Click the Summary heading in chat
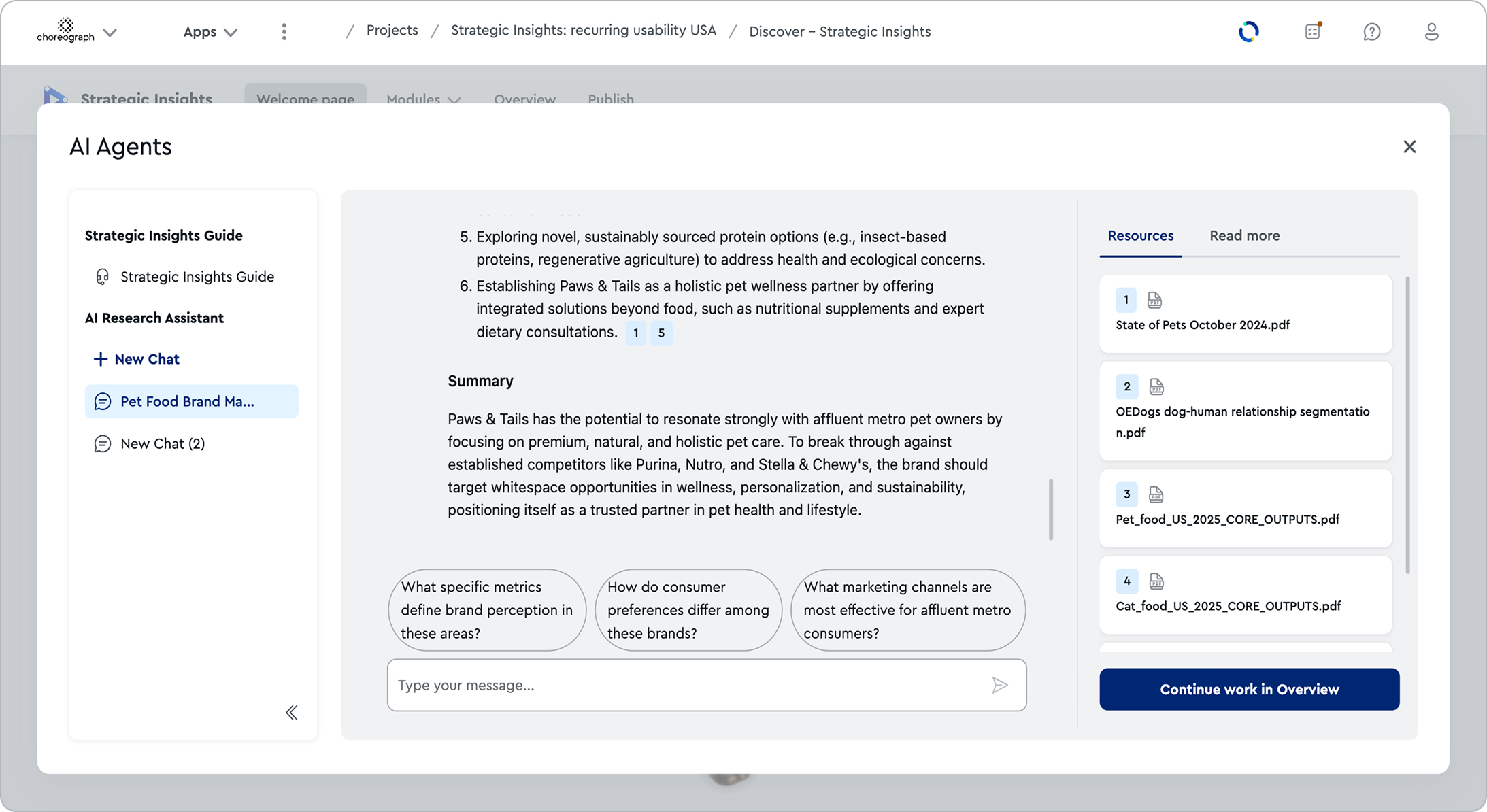The height and width of the screenshot is (812, 1487). pos(480,382)
